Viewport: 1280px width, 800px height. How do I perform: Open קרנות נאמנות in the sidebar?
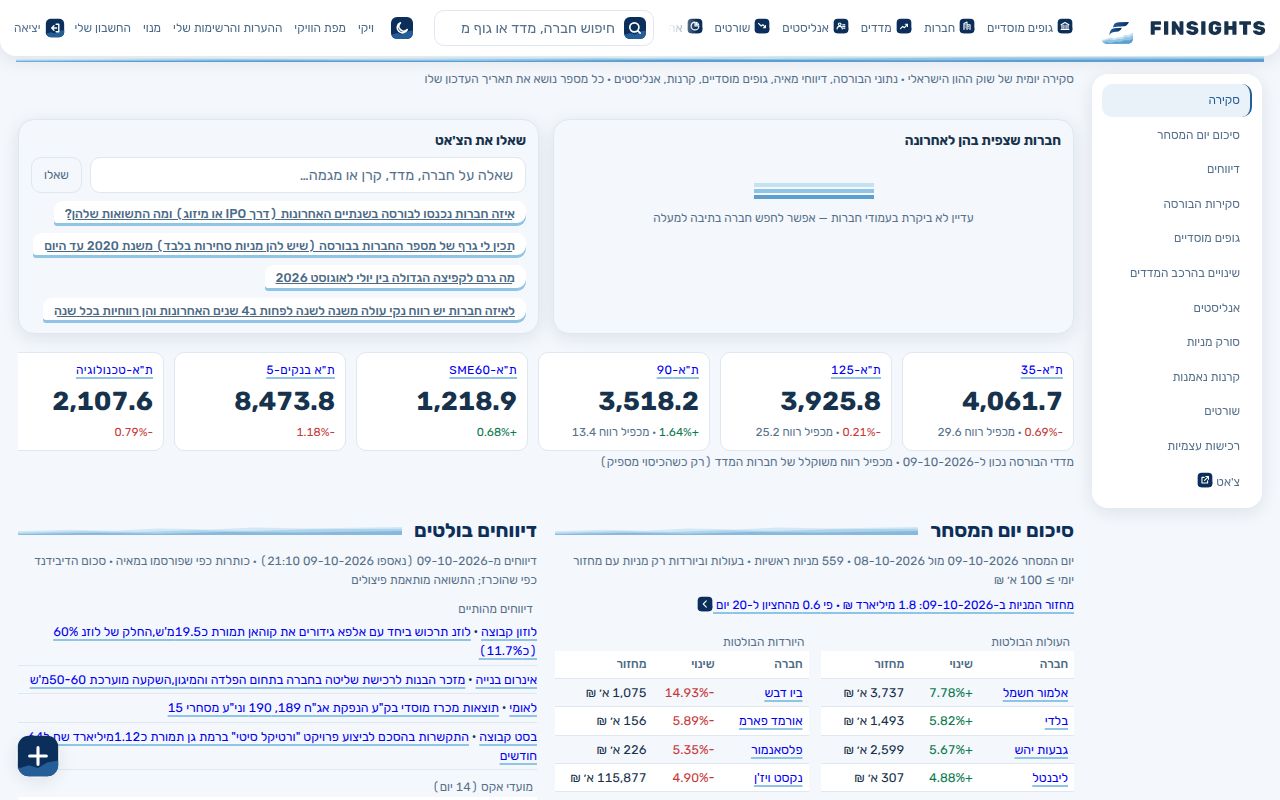pos(1177,377)
